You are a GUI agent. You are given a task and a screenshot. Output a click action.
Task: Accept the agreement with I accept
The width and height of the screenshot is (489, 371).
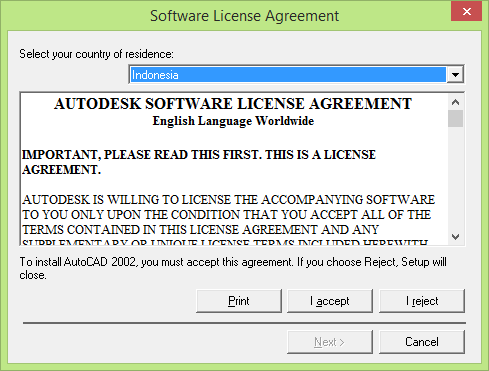(330, 301)
